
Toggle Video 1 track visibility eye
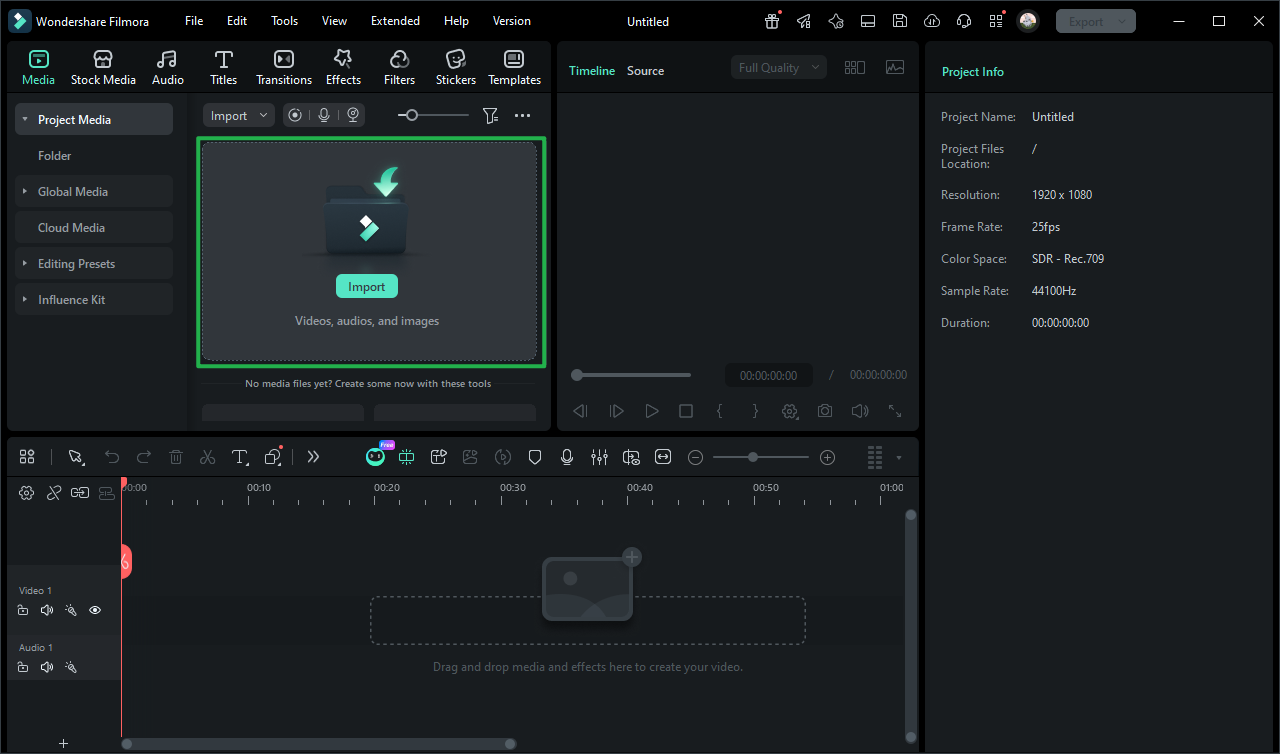tap(95, 610)
